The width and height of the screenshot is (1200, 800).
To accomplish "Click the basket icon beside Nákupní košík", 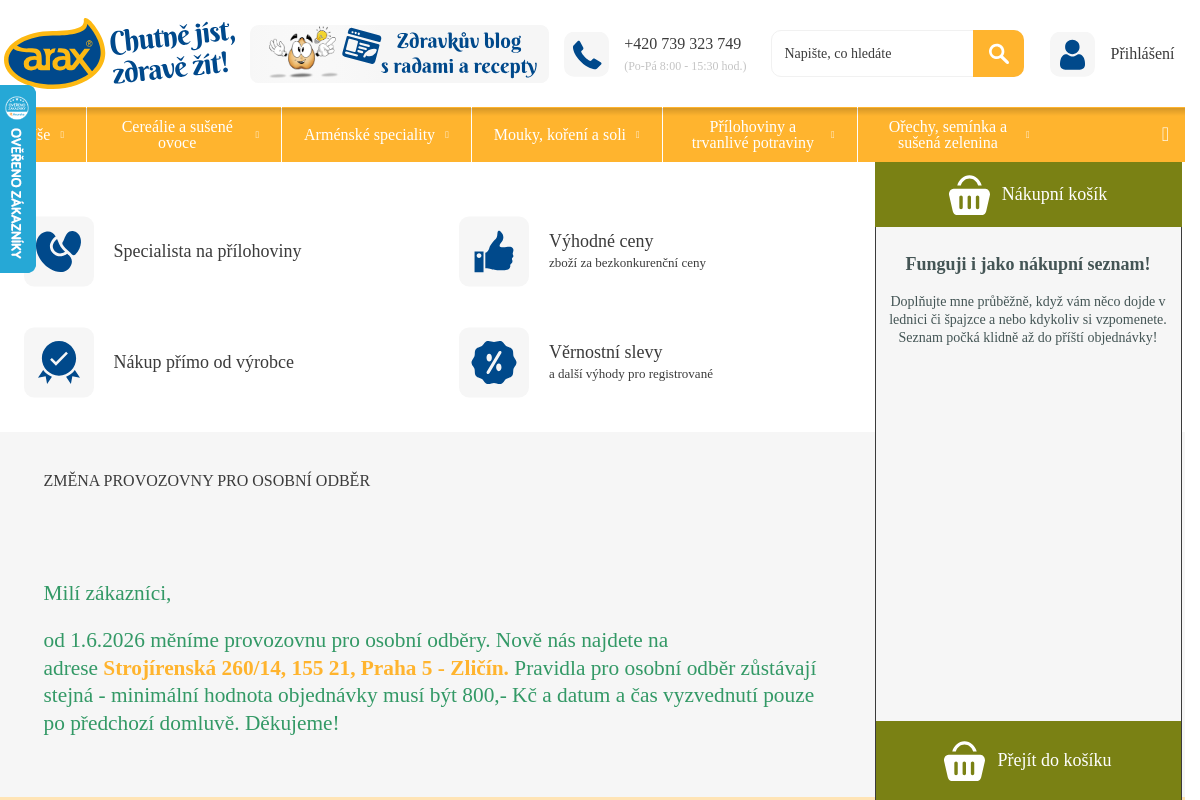I will [969, 196].
